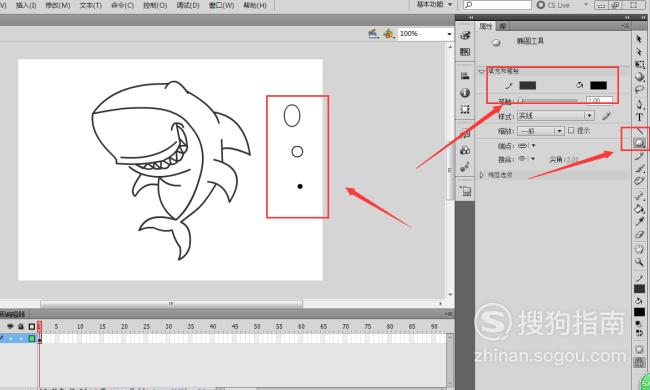The height and width of the screenshot is (390, 650).
Task: Open the Swatches panel icon
Action: click(x=465, y=52)
